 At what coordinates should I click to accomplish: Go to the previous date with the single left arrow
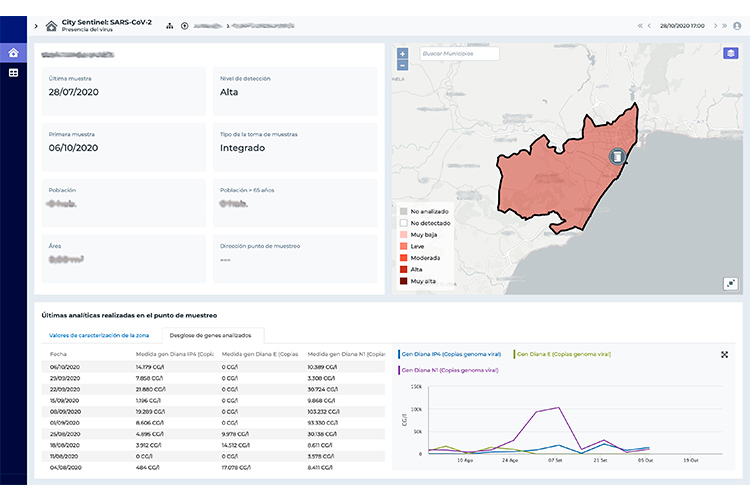click(649, 25)
